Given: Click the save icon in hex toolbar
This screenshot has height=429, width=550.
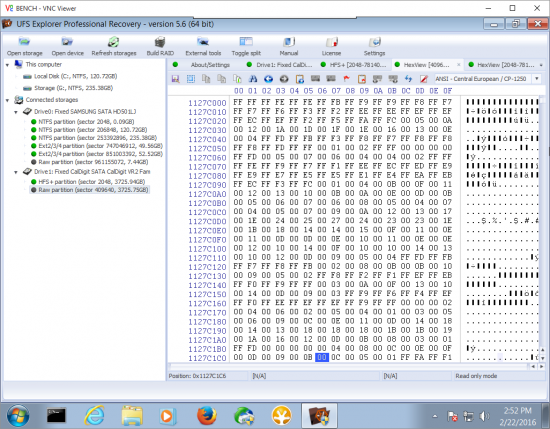Looking at the screenshot, I should [x=175, y=79].
